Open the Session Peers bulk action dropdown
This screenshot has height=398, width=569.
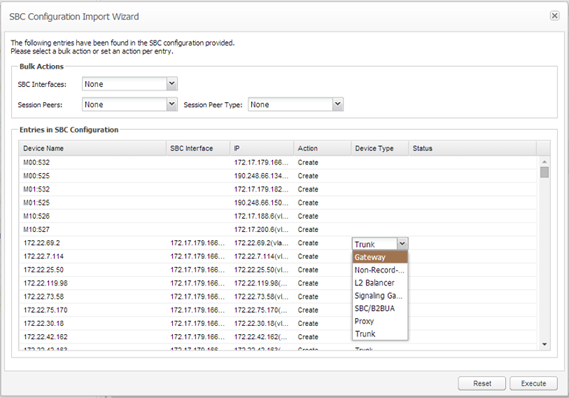(172, 104)
